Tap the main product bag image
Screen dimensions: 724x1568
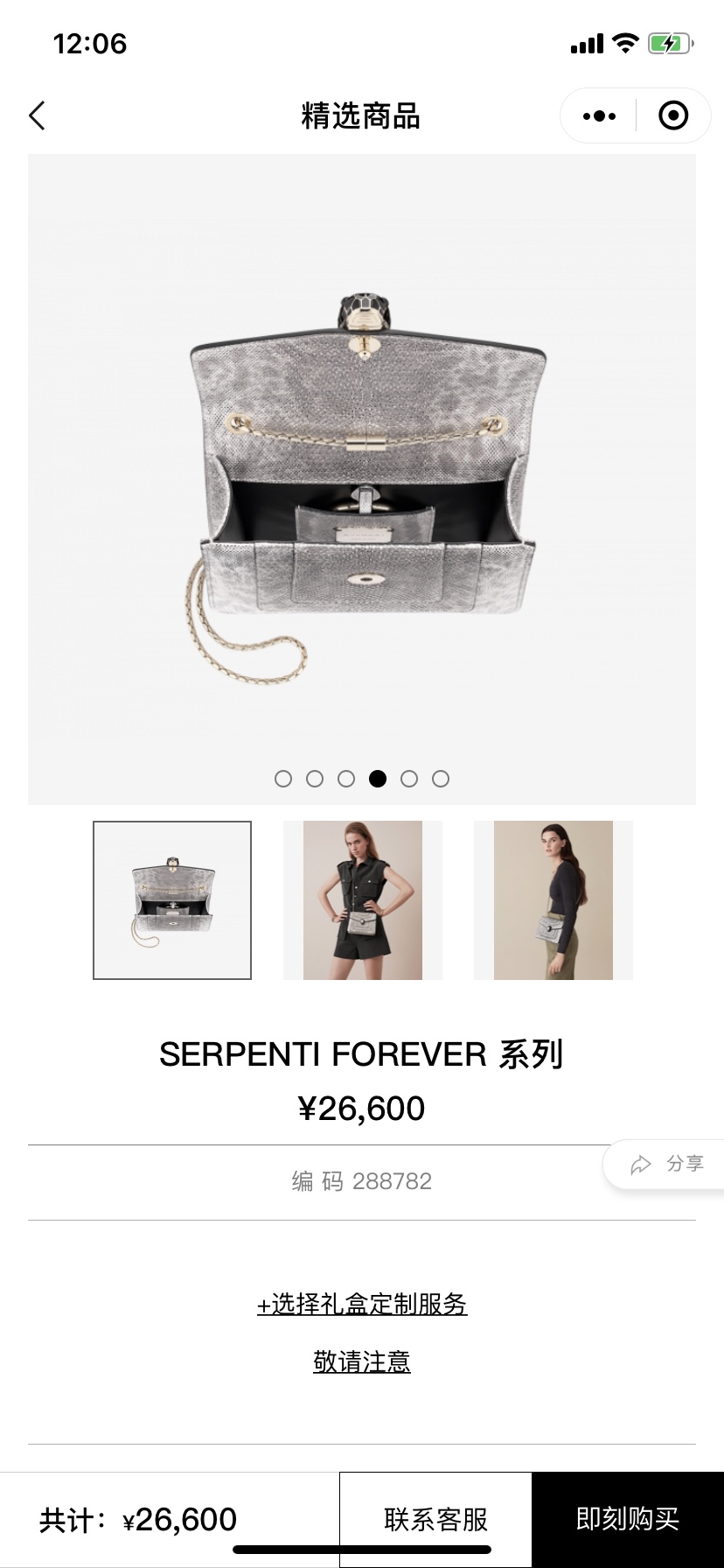click(362, 479)
